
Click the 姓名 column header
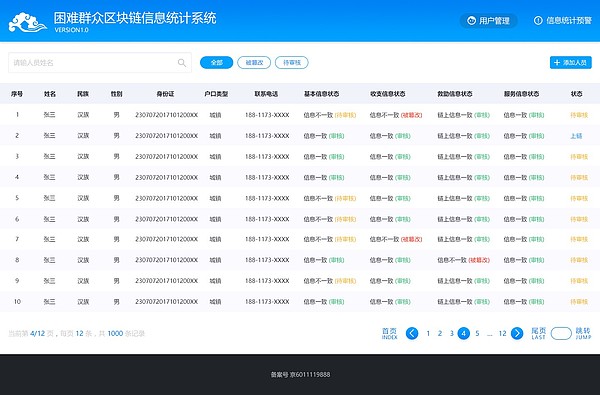click(x=50, y=94)
